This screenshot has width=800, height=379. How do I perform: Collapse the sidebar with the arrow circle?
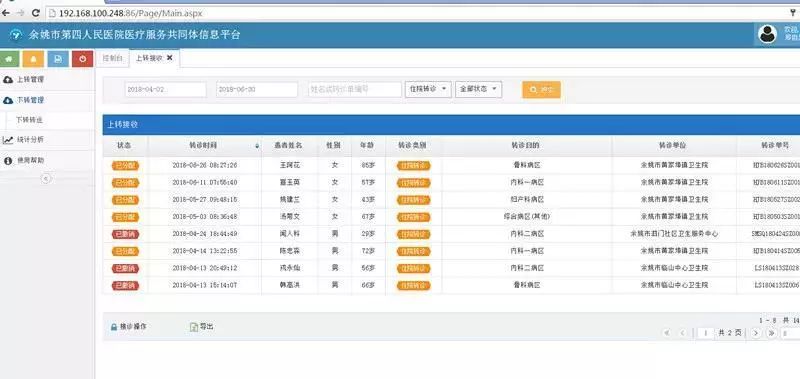tap(46, 179)
